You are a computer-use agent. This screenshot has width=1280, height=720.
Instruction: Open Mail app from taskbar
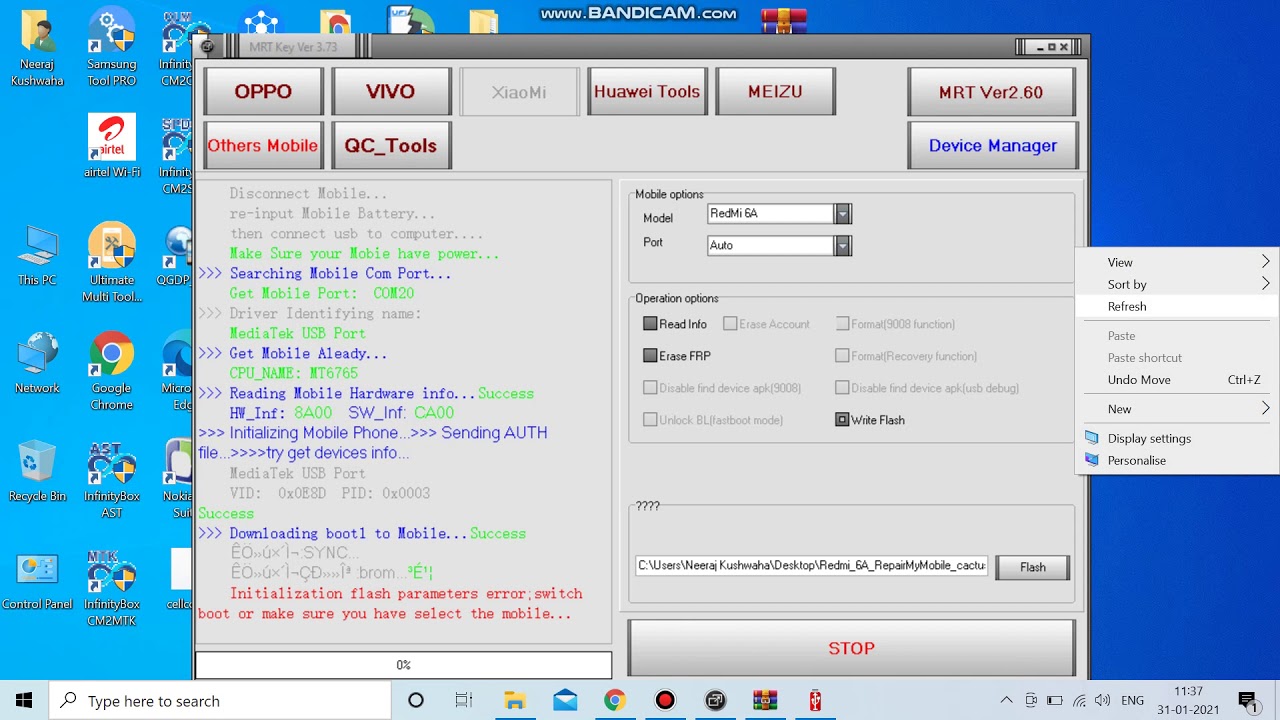click(x=564, y=700)
